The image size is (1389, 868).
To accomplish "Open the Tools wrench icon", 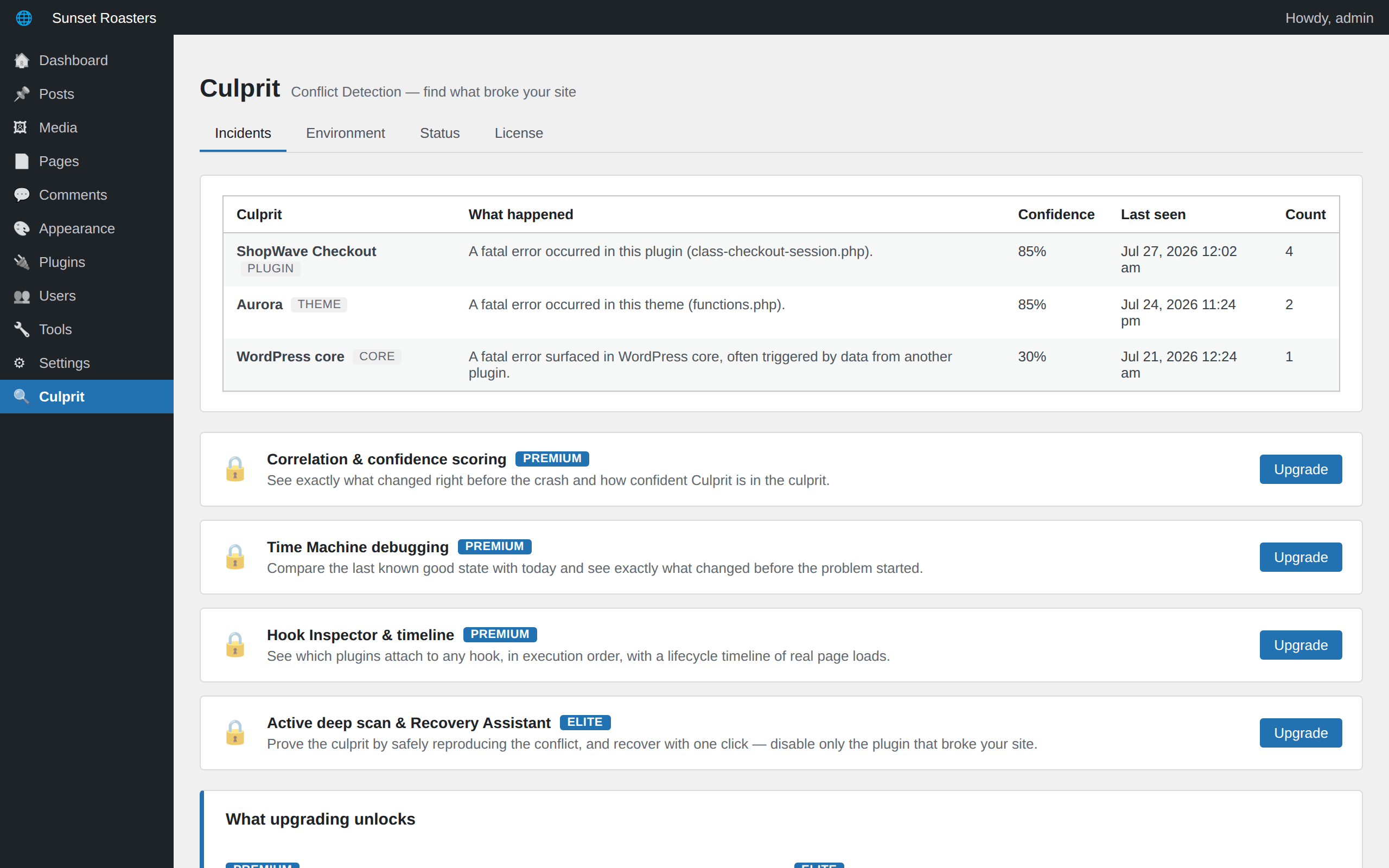I will [21, 329].
